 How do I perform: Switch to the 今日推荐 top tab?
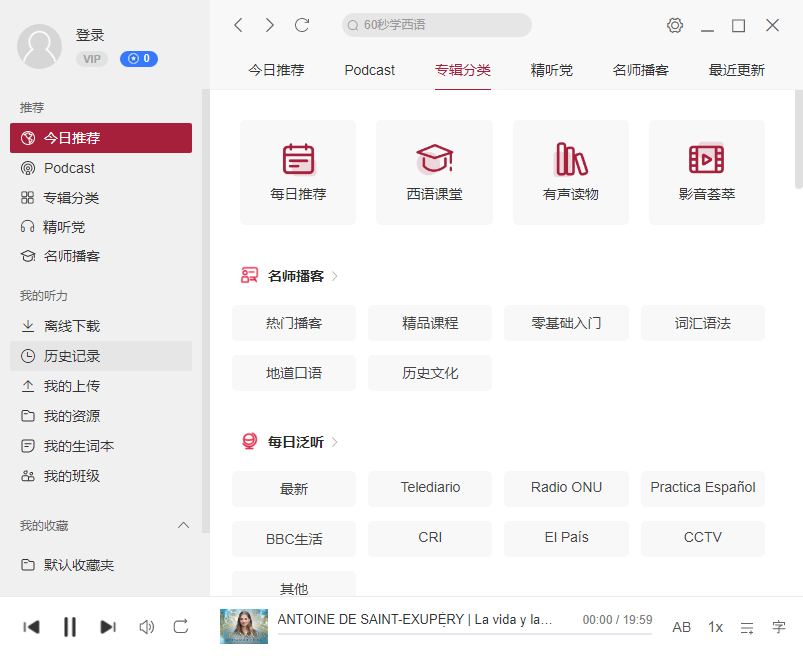point(276,70)
